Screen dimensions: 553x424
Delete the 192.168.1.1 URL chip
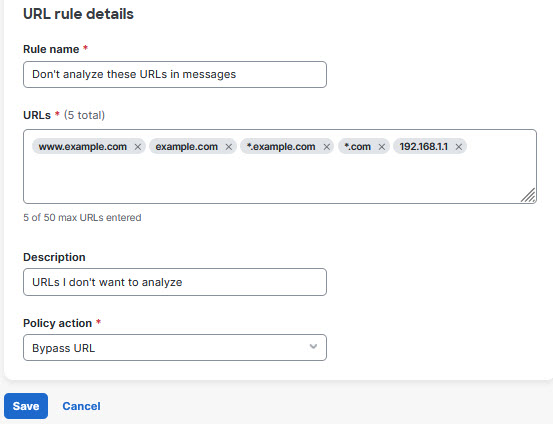point(458,147)
